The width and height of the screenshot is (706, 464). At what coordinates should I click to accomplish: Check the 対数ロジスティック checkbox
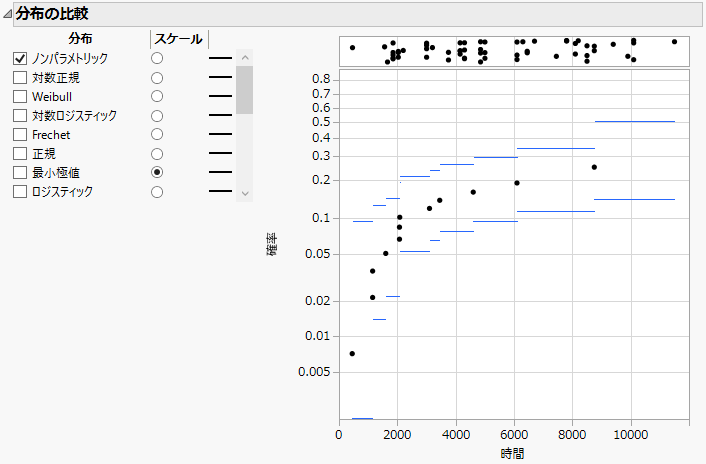pyautogui.click(x=20, y=116)
